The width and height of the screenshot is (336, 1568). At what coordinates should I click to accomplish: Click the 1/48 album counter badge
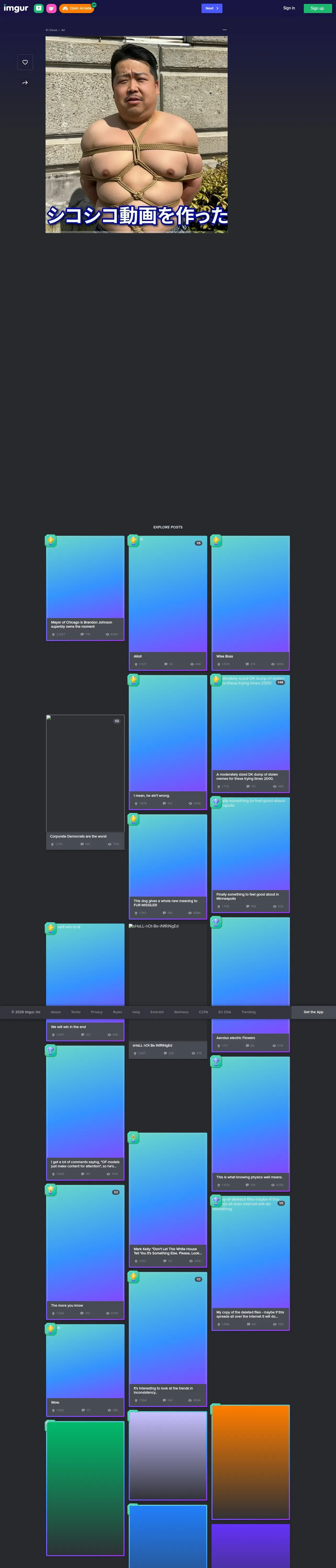click(280, 682)
